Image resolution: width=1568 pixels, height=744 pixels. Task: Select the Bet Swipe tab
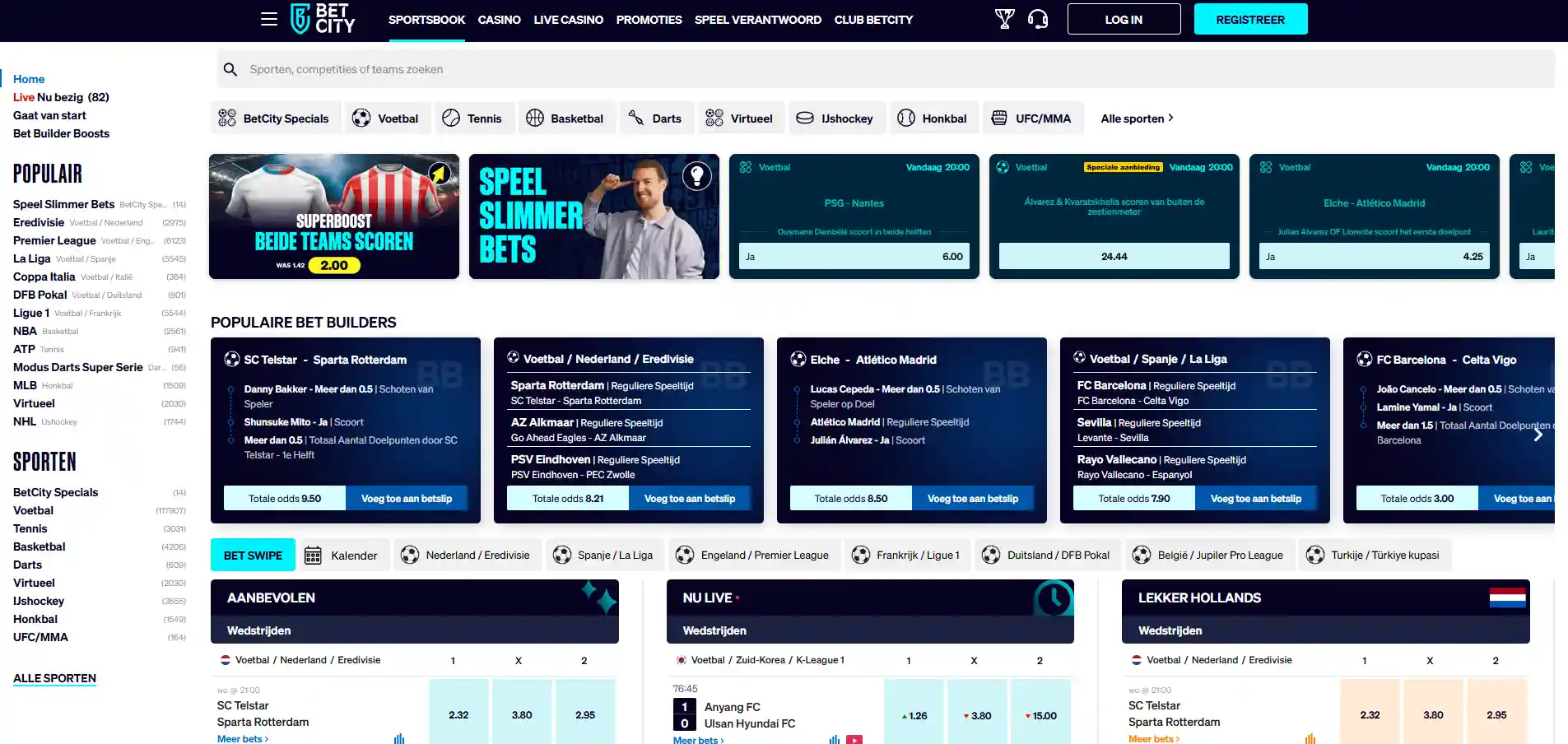(253, 556)
